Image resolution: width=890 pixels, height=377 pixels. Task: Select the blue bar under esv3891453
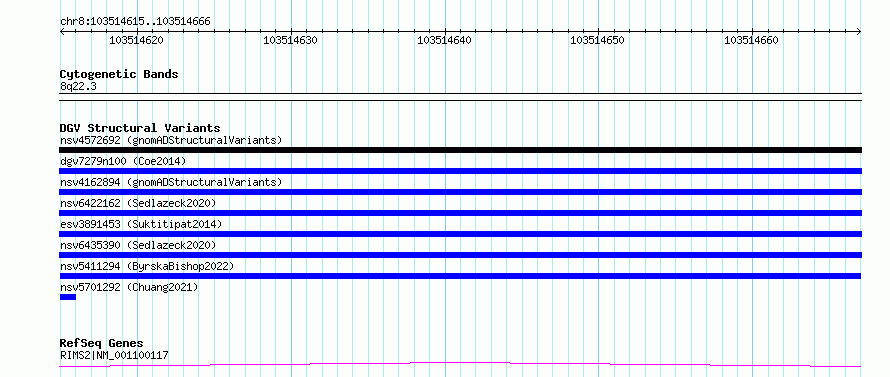tap(460, 234)
